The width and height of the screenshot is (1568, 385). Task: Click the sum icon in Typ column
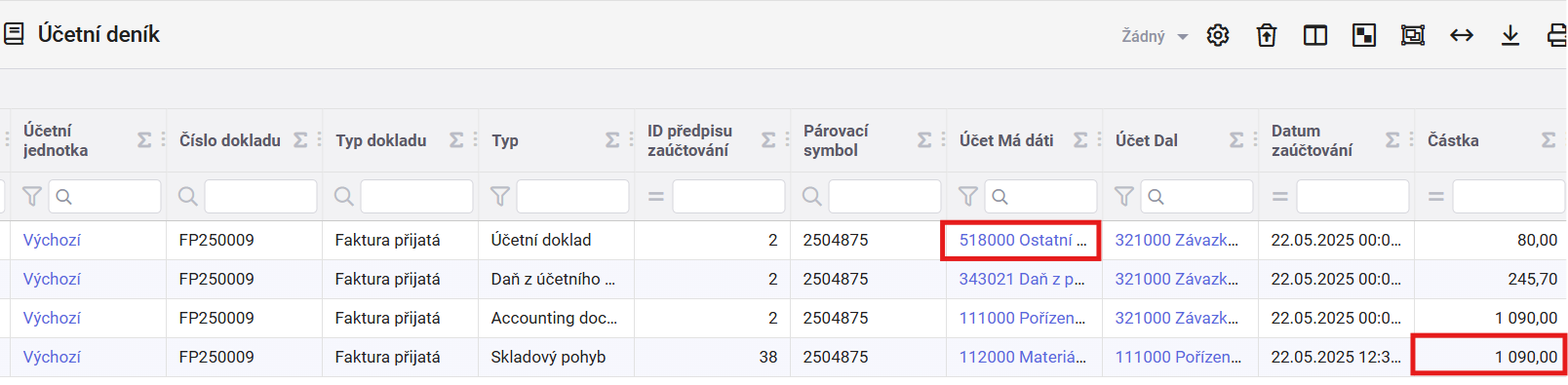coord(612,140)
